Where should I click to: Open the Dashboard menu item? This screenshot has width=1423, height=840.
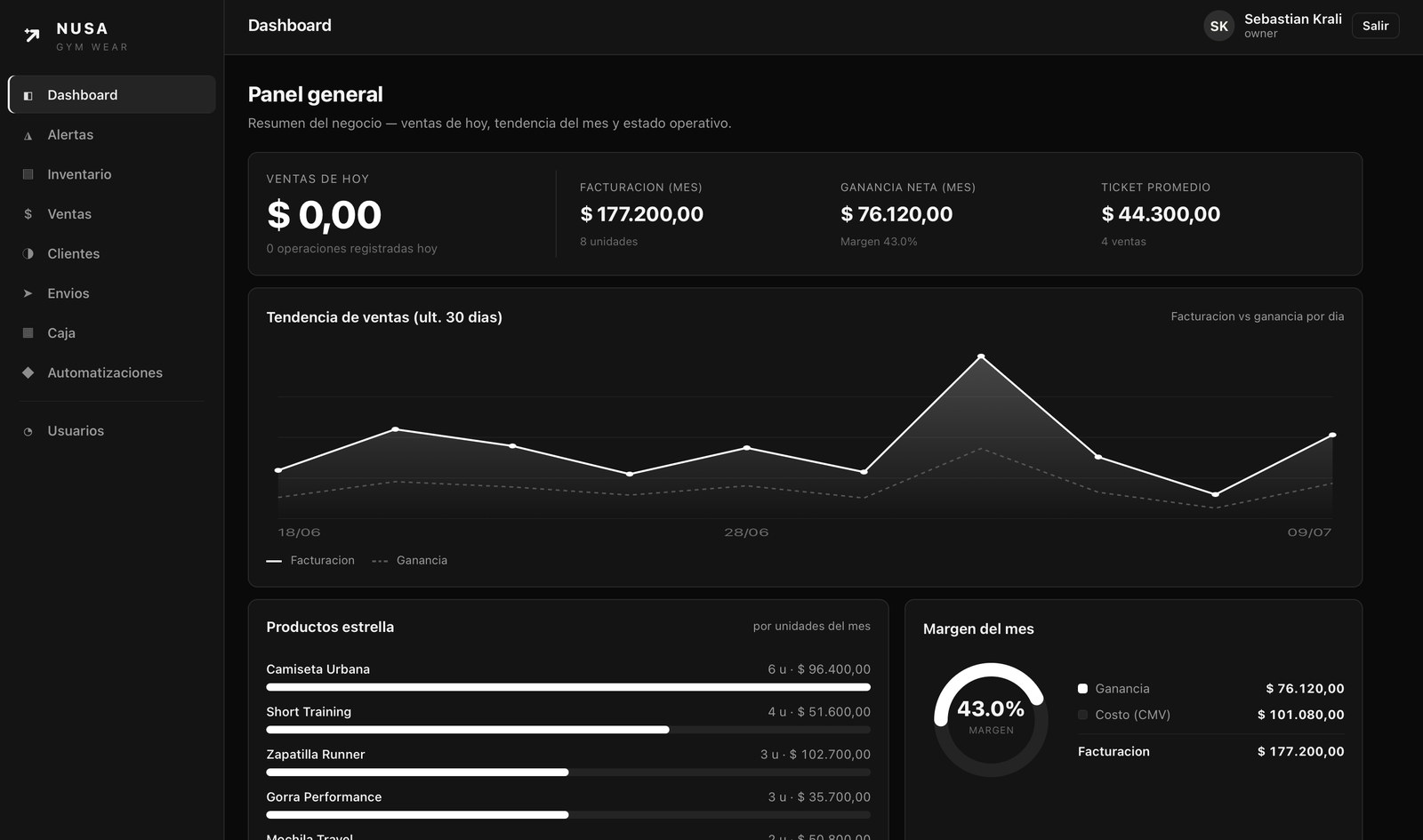click(x=112, y=94)
